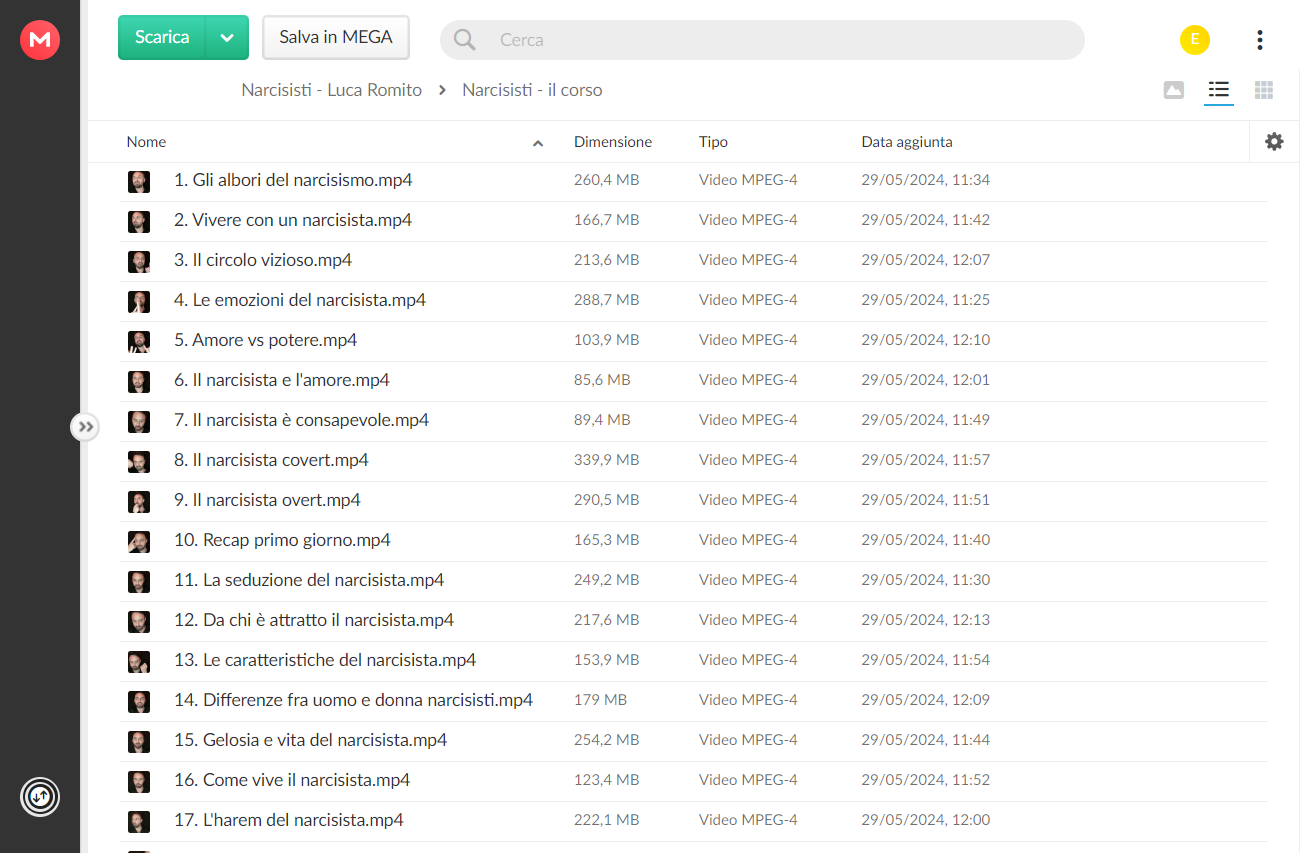Sort by Data aggiunta column header
Image resolution: width=1300 pixels, height=853 pixels.
pos(907,142)
